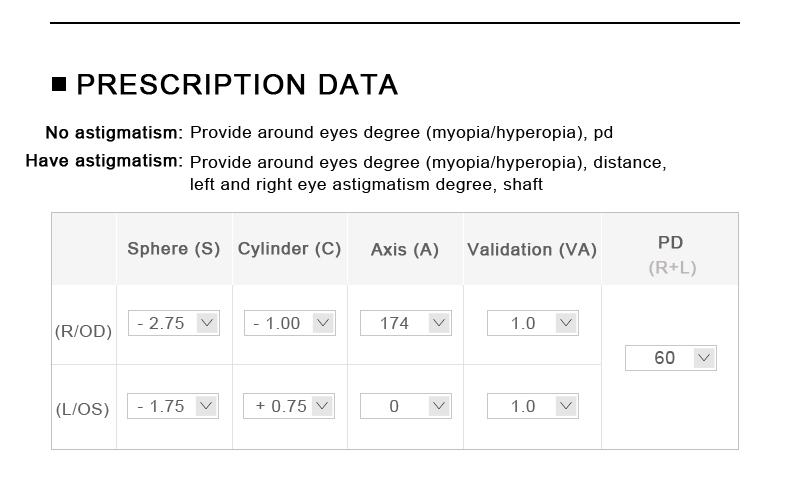Click the arrow icon on R/OD Sphere dropdown

207,323
